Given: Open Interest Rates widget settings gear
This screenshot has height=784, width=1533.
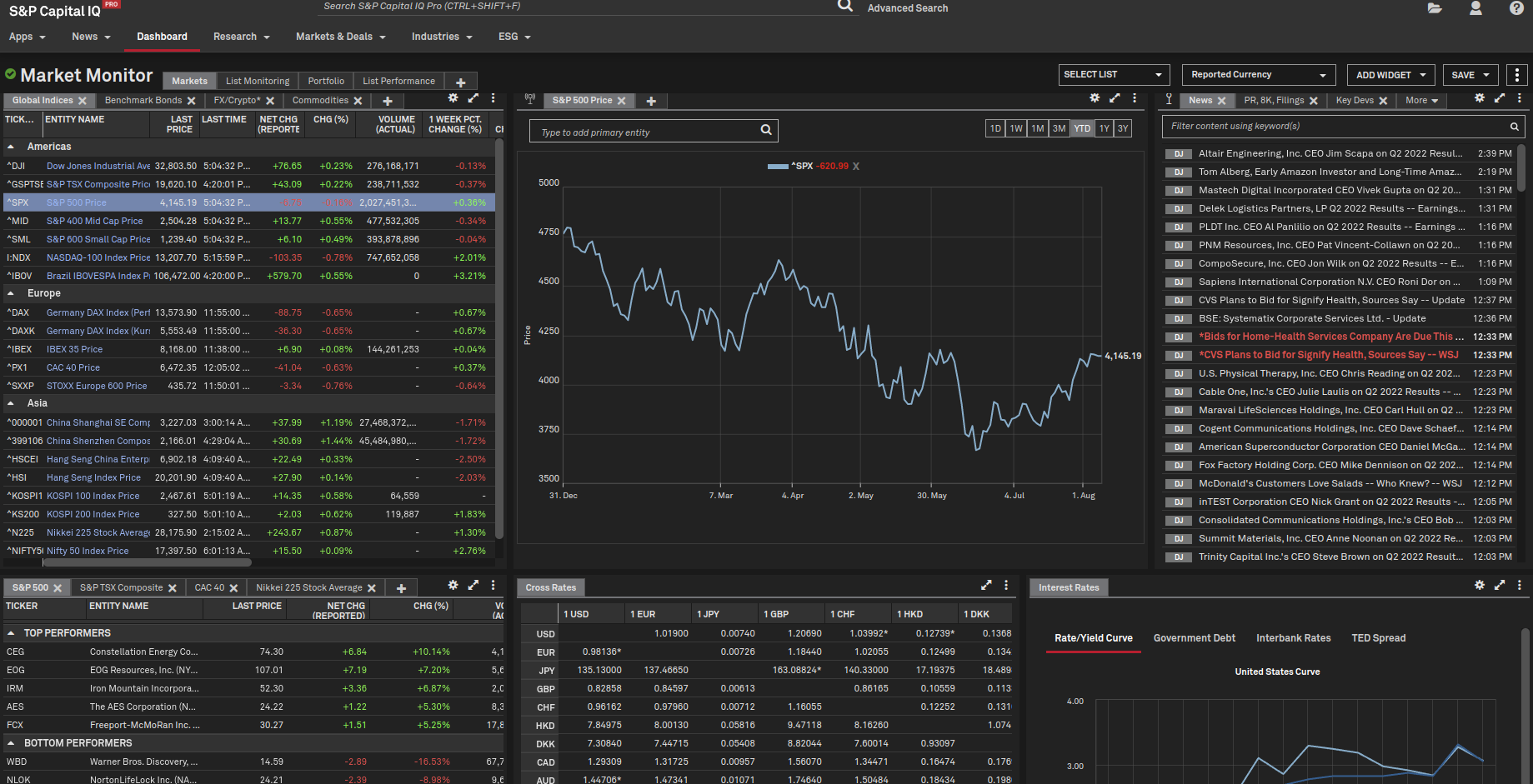Looking at the screenshot, I should point(1480,585).
